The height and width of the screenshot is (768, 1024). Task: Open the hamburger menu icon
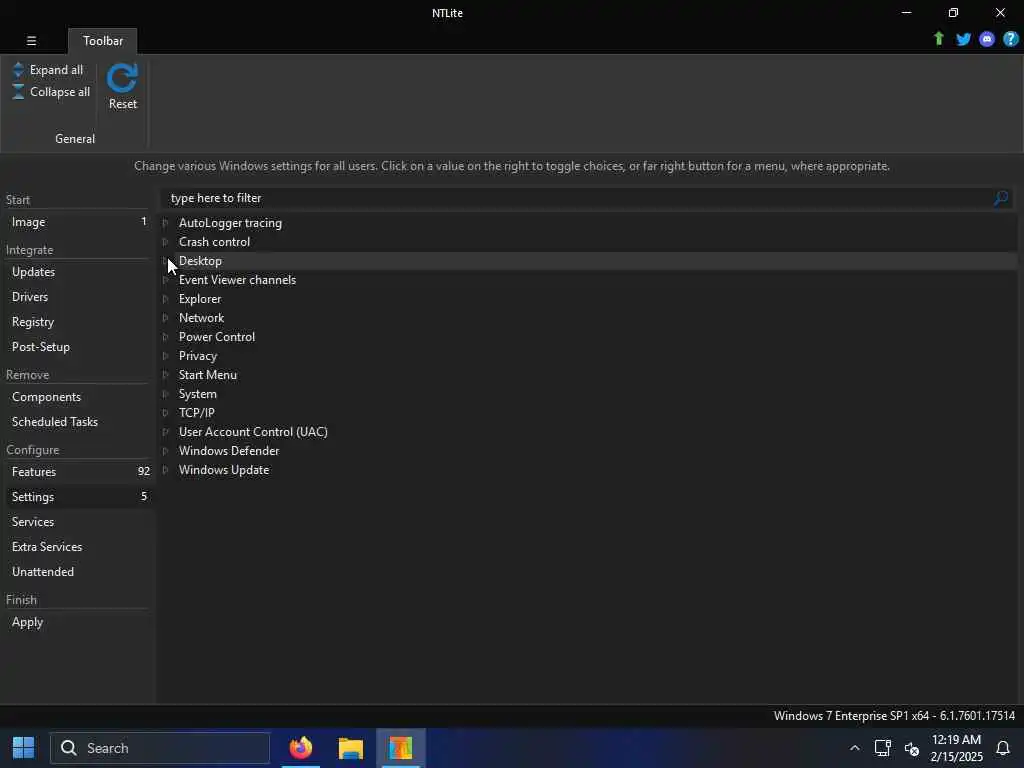pos(31,40)
